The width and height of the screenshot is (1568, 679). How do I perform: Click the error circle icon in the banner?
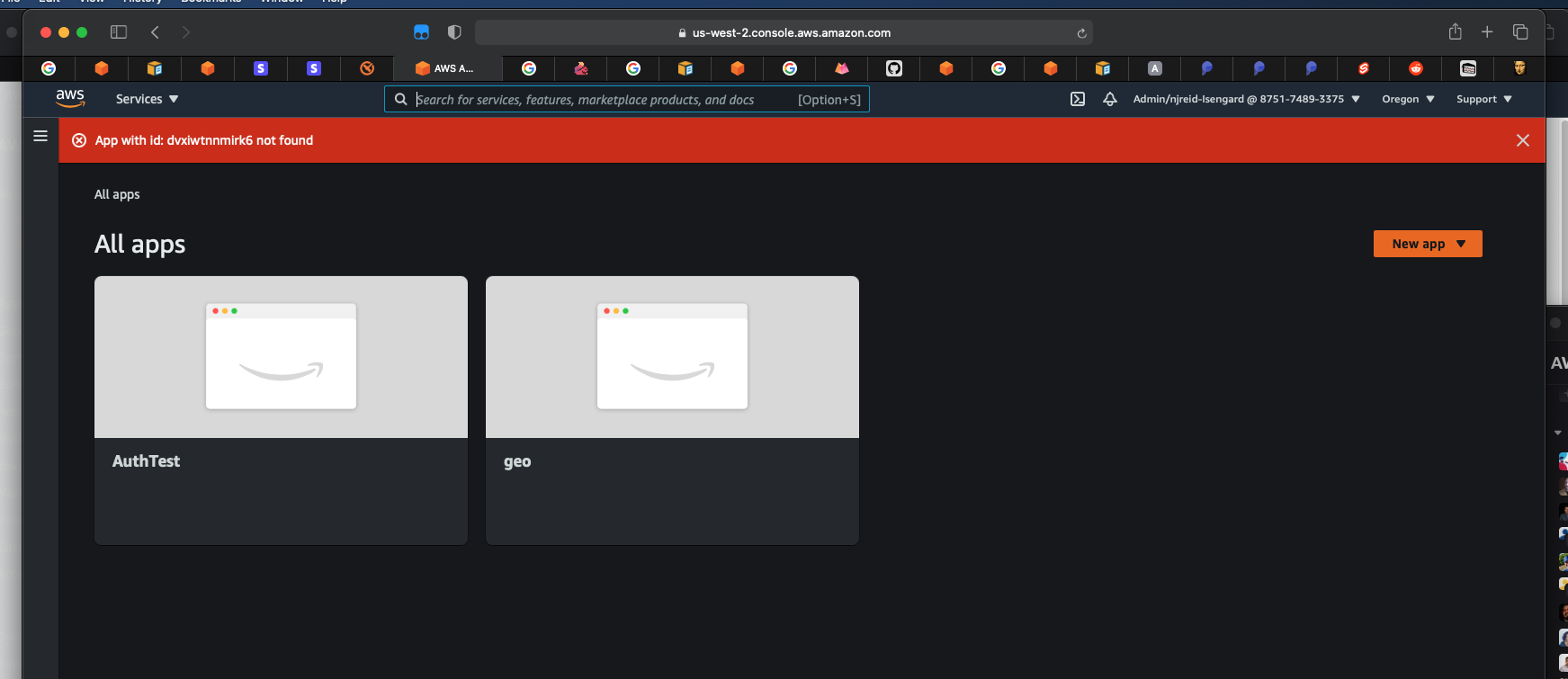pyautogui.click(x=79, y=140)
